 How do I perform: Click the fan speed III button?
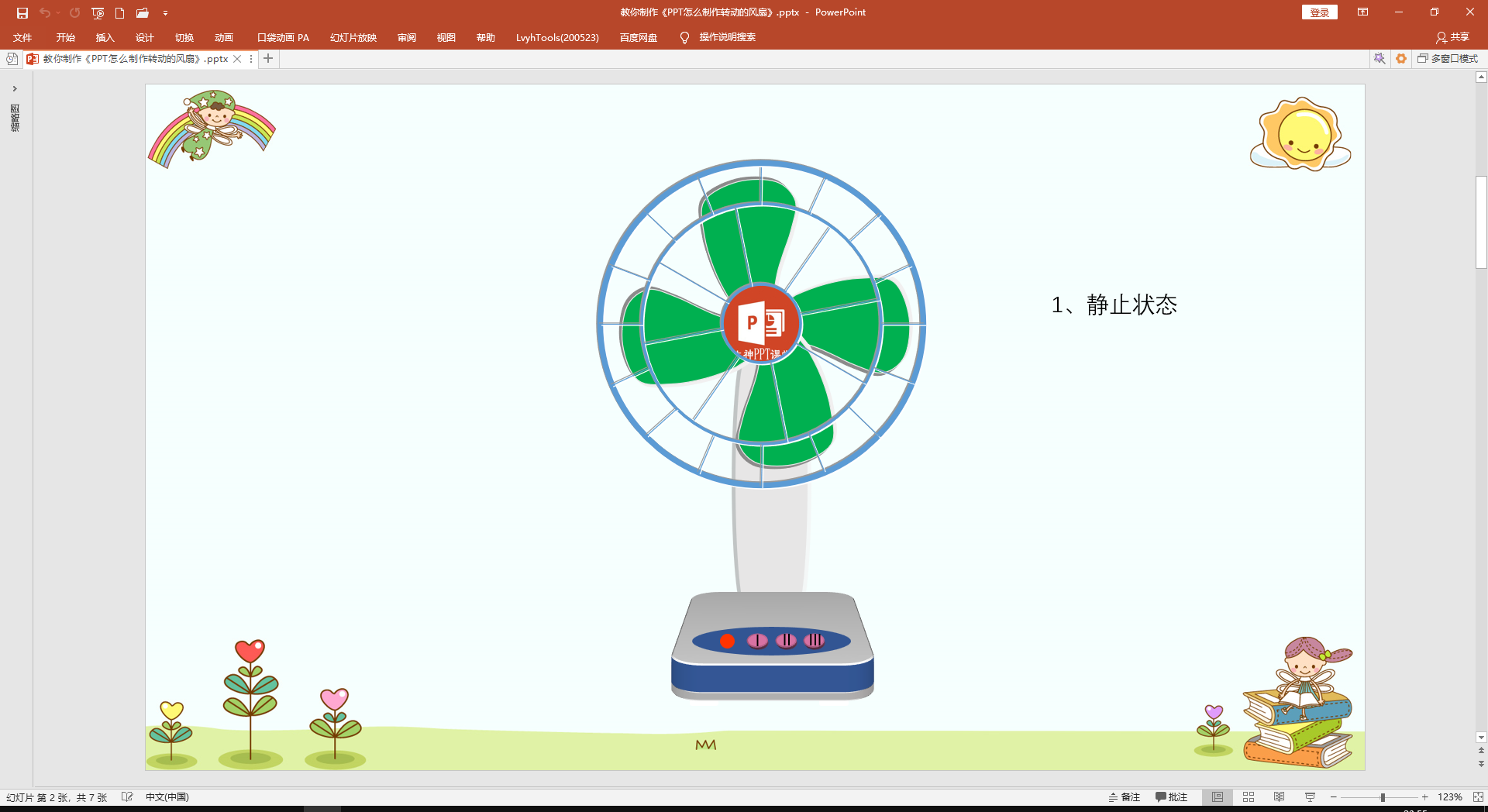815,641
